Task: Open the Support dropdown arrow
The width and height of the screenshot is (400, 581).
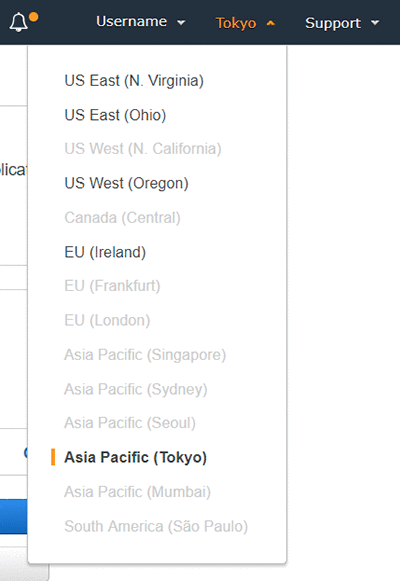Action: click(375, 23)
